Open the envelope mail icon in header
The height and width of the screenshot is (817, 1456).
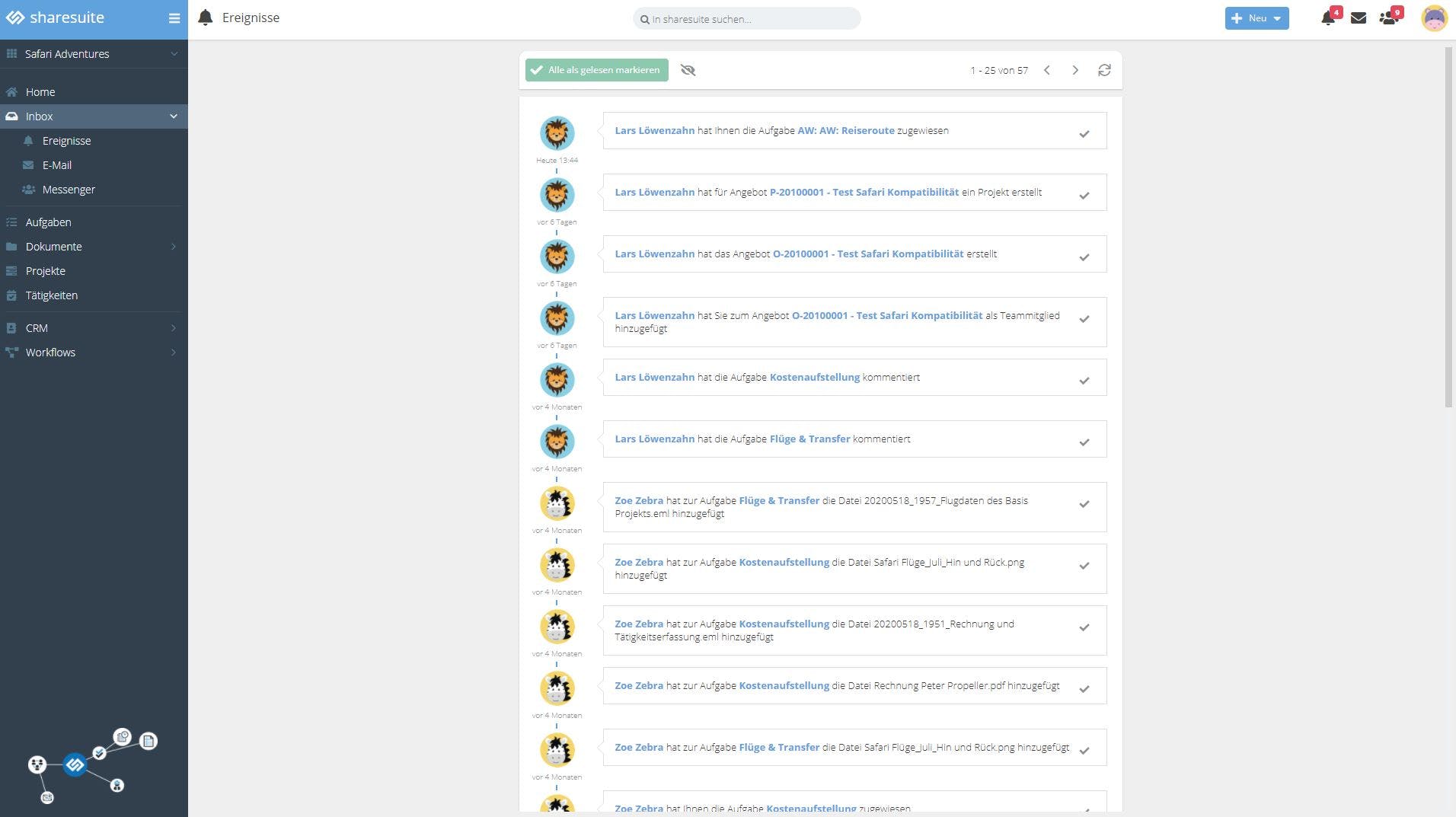click(1359, 18)
